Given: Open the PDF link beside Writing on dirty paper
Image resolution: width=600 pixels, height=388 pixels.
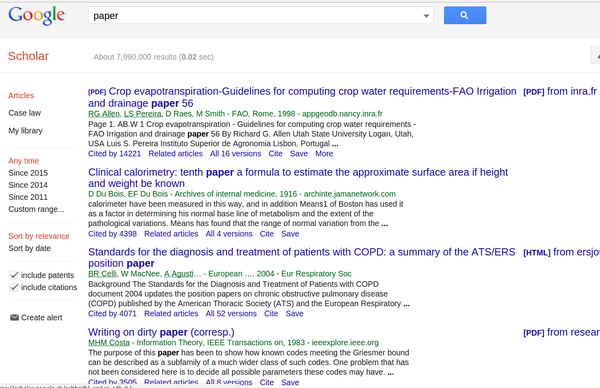Looking at the screenshot, I should pos(561,333).
